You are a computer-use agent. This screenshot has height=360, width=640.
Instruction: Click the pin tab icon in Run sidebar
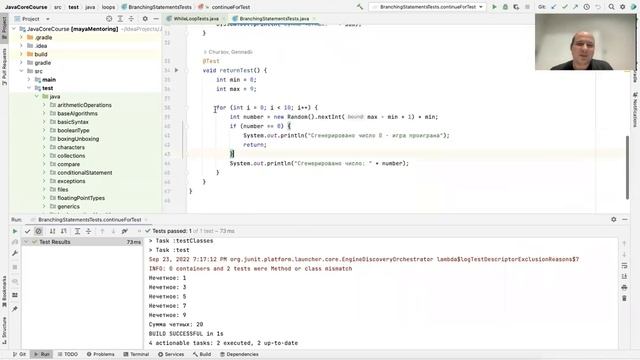15,309
